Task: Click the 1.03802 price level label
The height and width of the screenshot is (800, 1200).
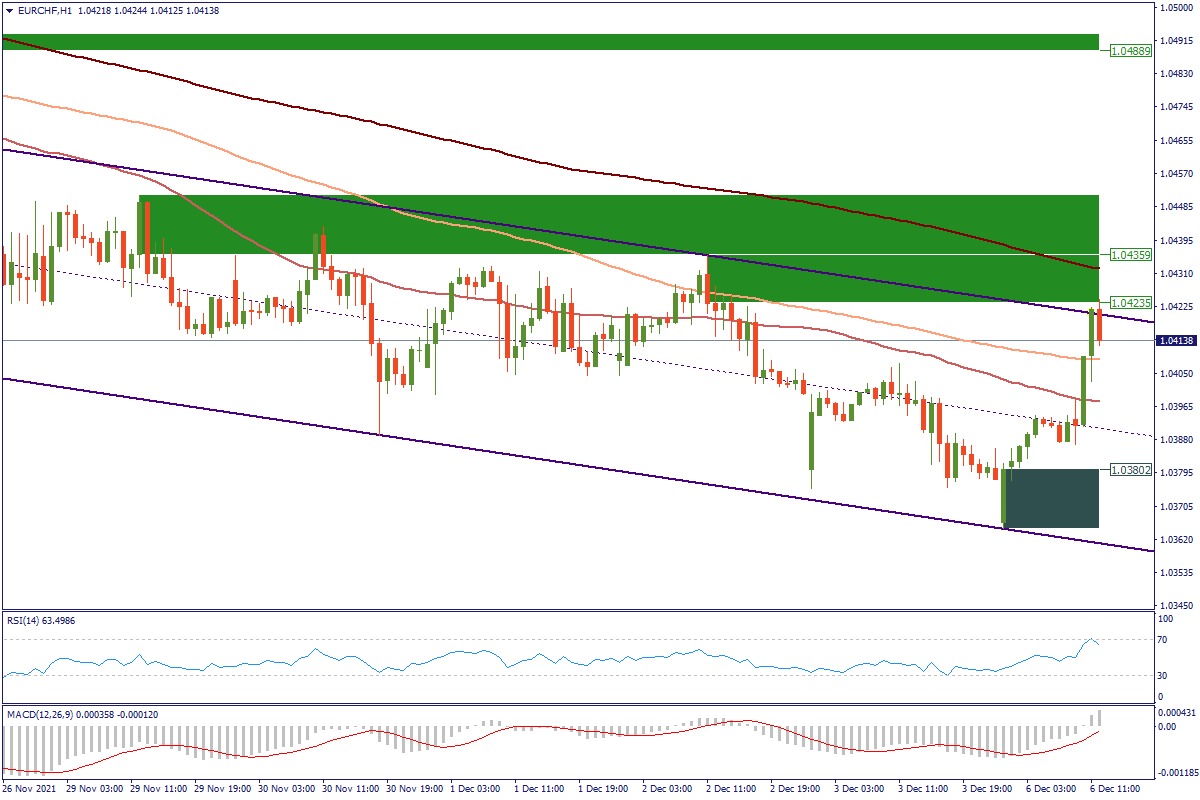Action: click(x=1131, y=469)
